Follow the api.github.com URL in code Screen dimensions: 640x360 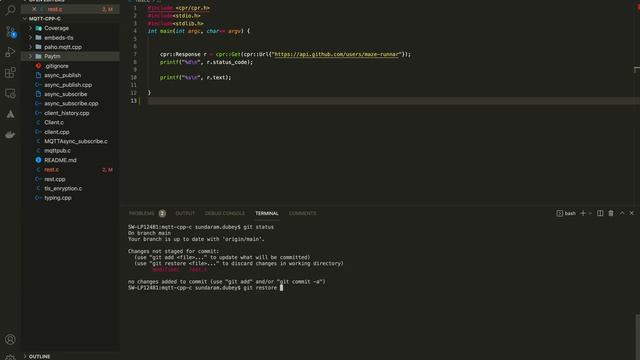coord(337,54)
